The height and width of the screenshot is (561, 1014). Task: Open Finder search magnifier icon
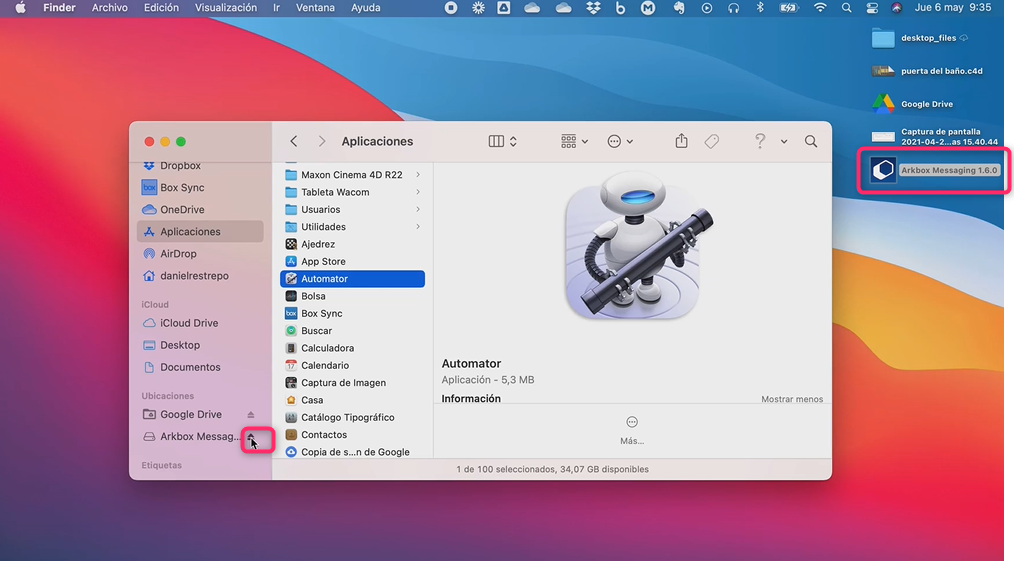point(811,142)
